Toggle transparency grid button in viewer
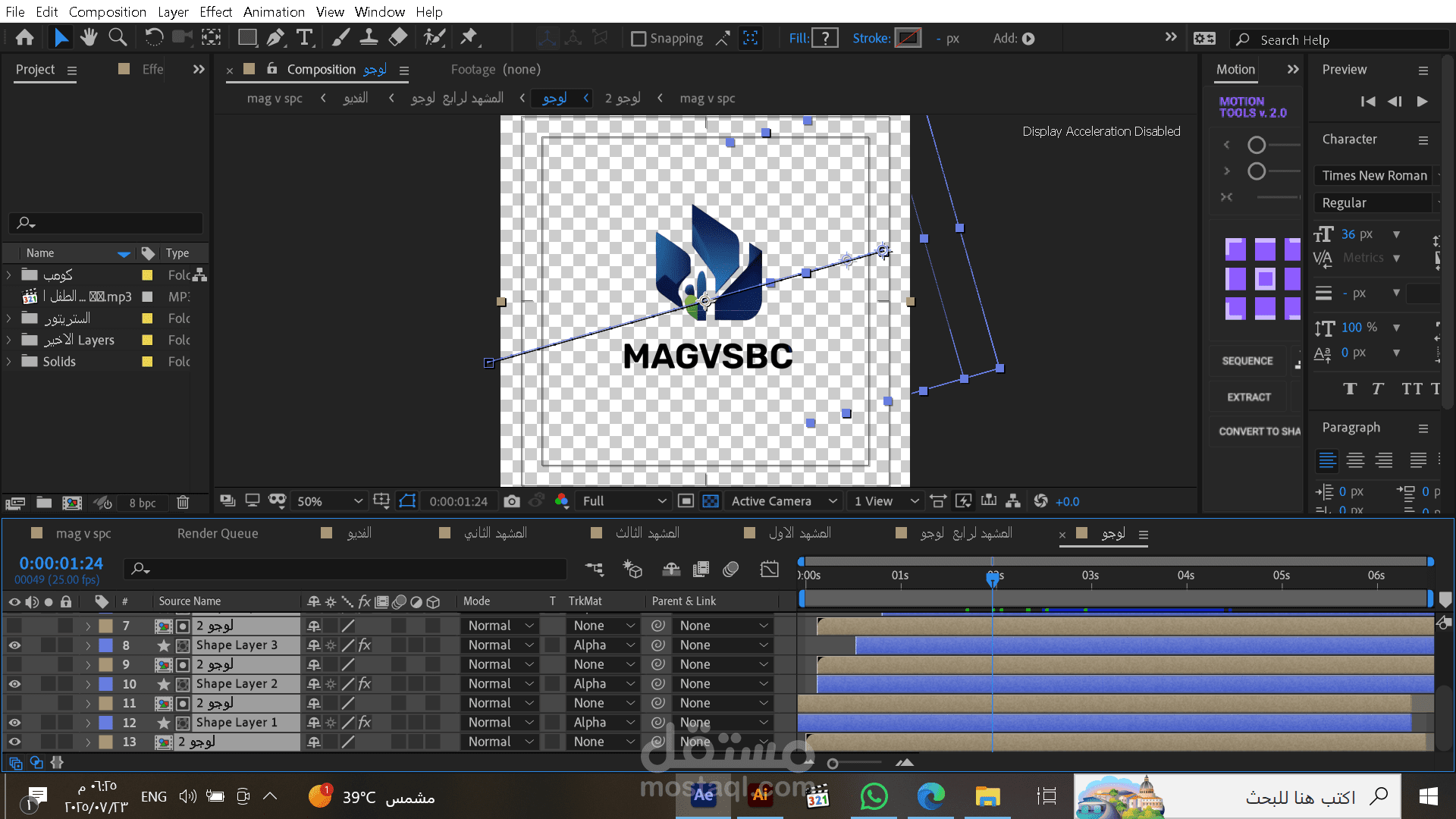This screenshot has width=1456, height=819. click(711, 501)
